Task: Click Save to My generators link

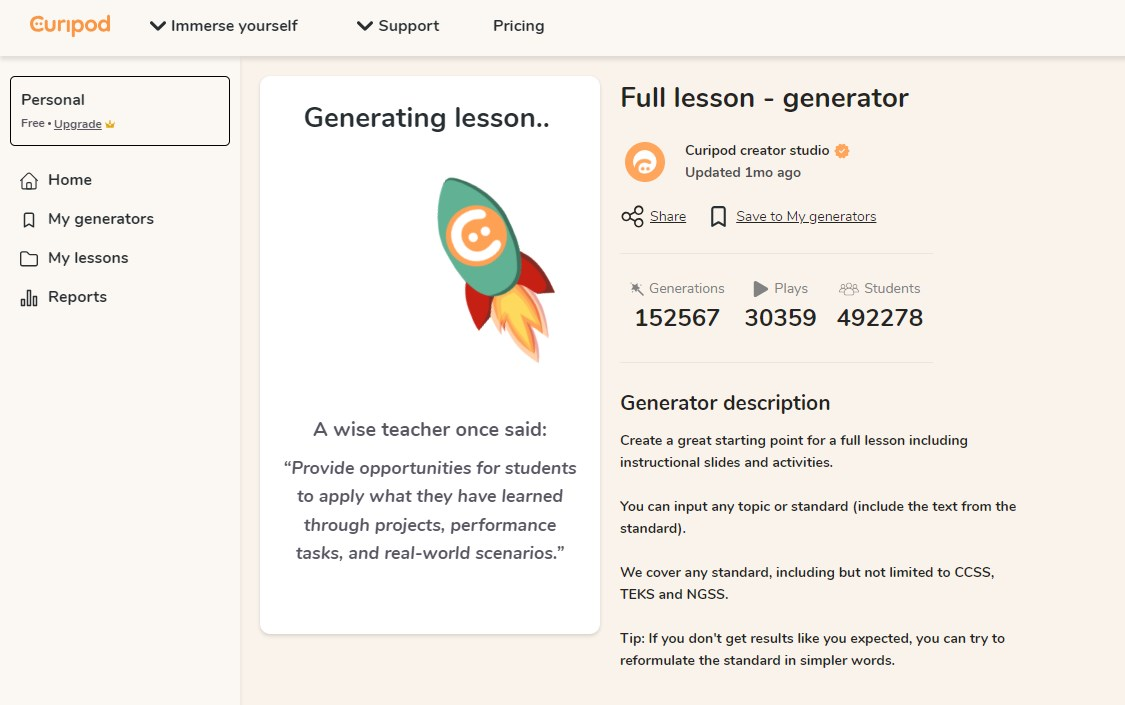Action: pos(806,217)
